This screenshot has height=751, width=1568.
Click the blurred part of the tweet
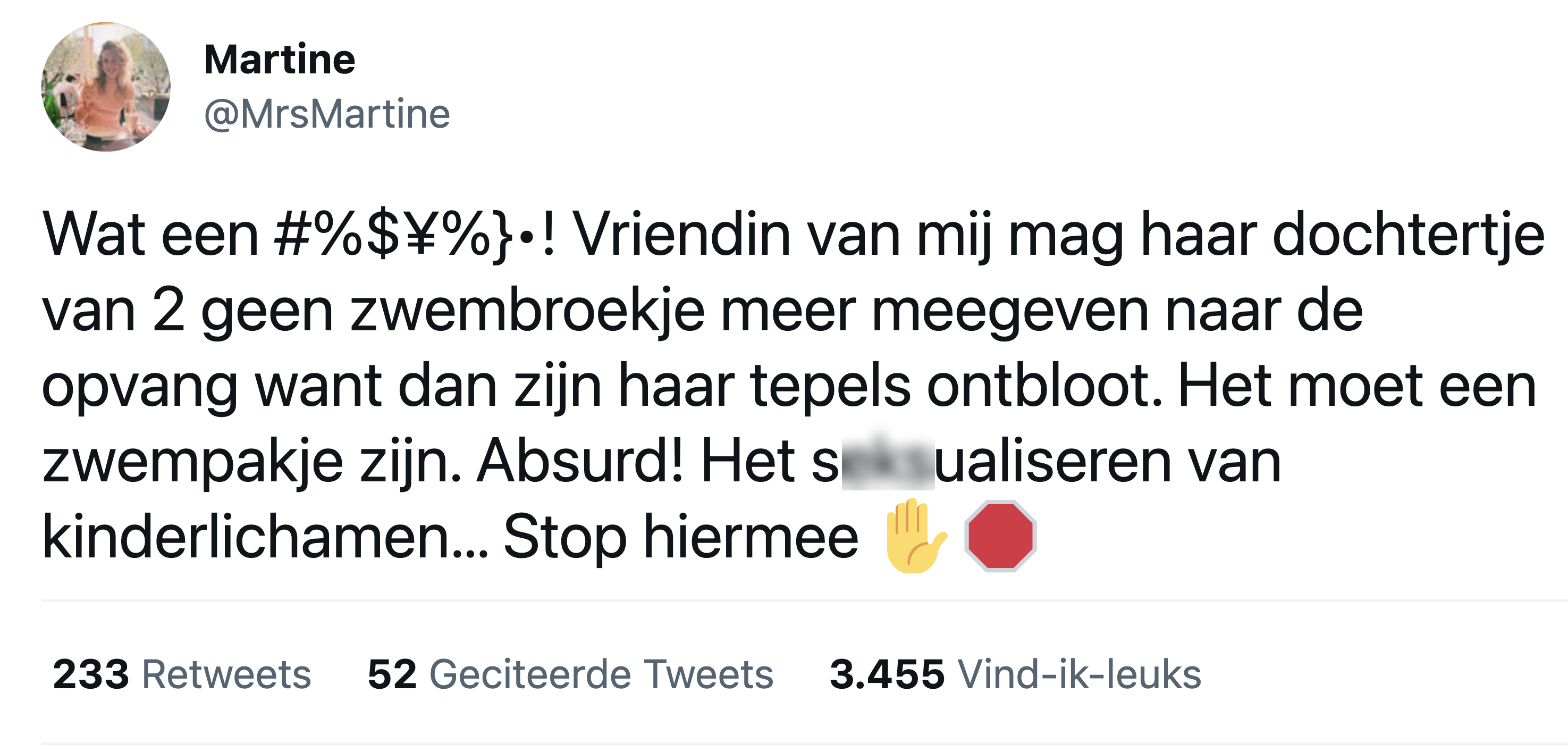coord(888,462)
